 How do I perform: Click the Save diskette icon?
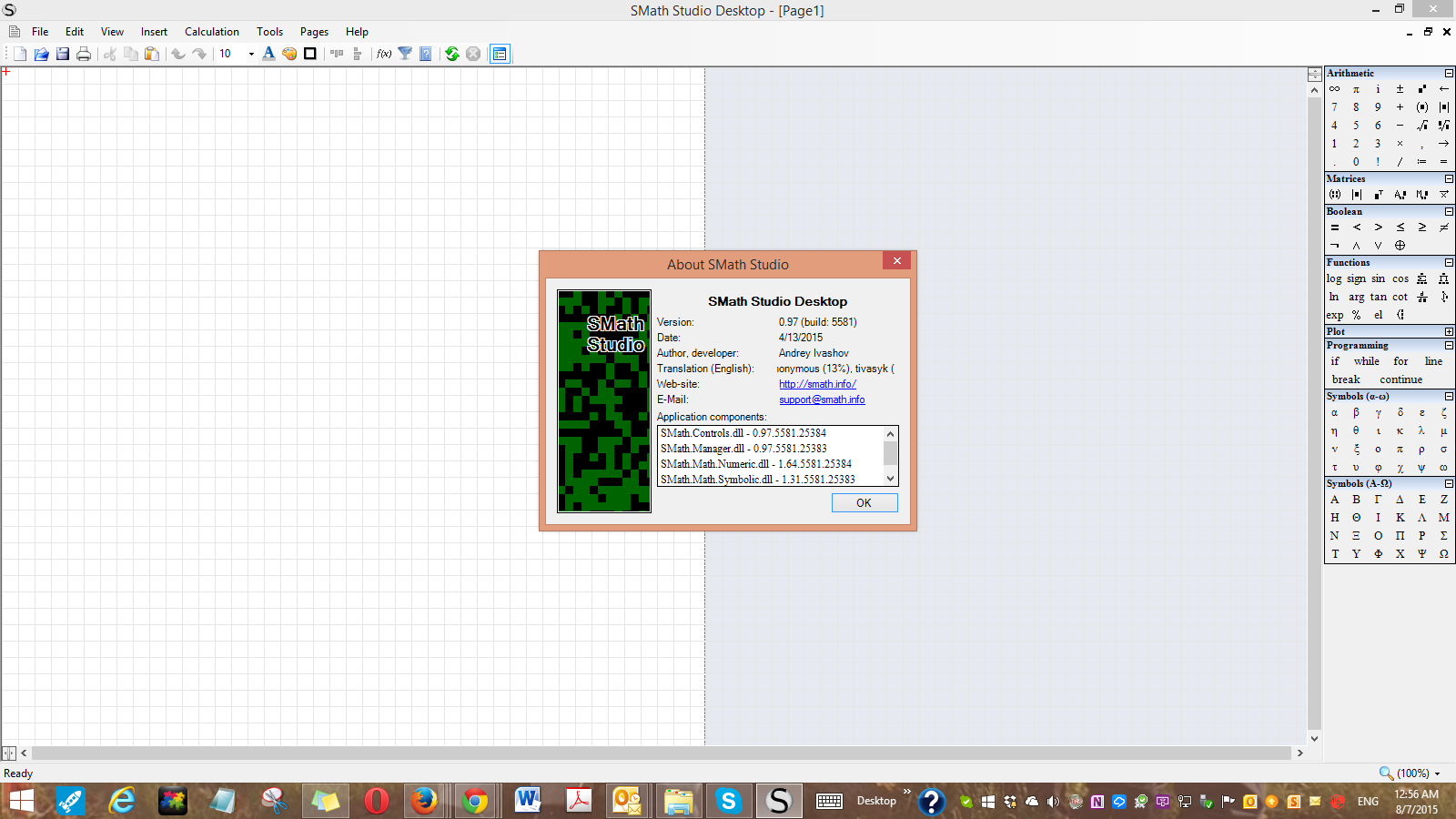click(63, 54)
